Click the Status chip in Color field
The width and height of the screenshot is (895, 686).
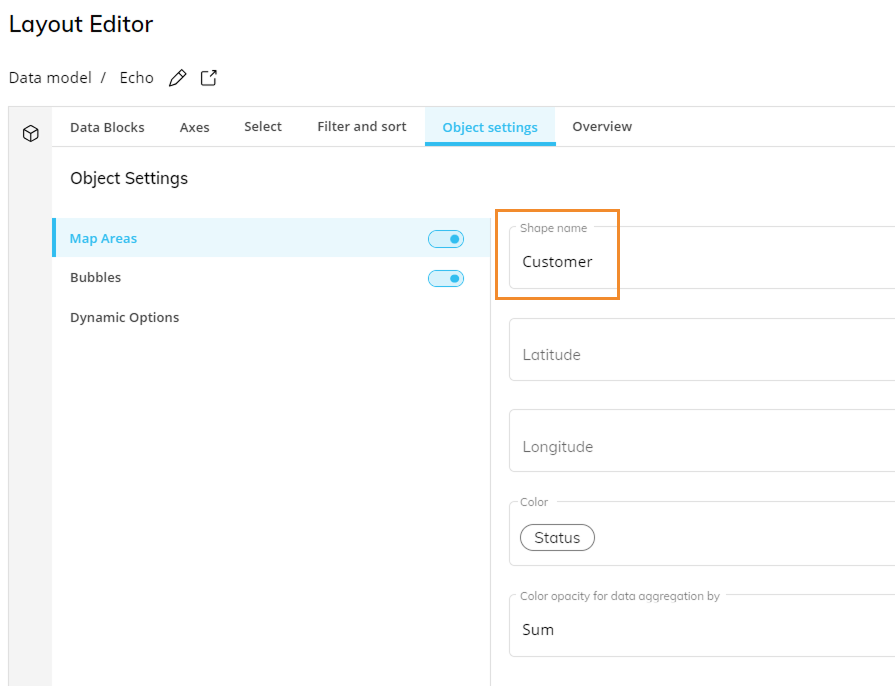(557, 538)
